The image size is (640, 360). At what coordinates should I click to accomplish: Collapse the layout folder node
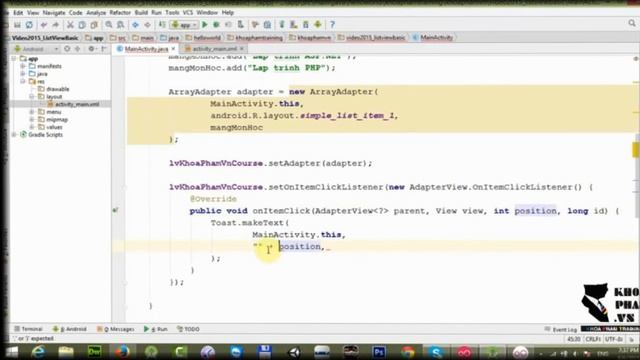tap(32, 97)
